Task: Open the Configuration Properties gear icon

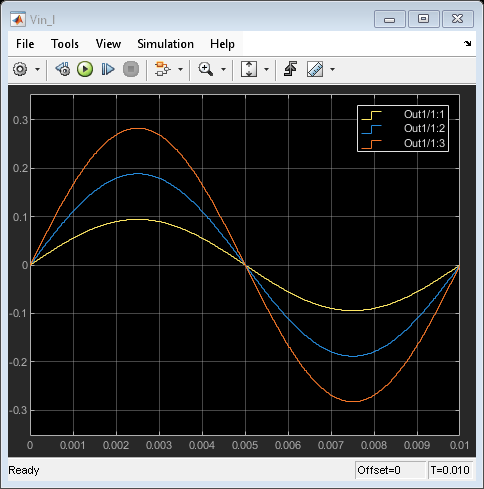Action: 20,69
